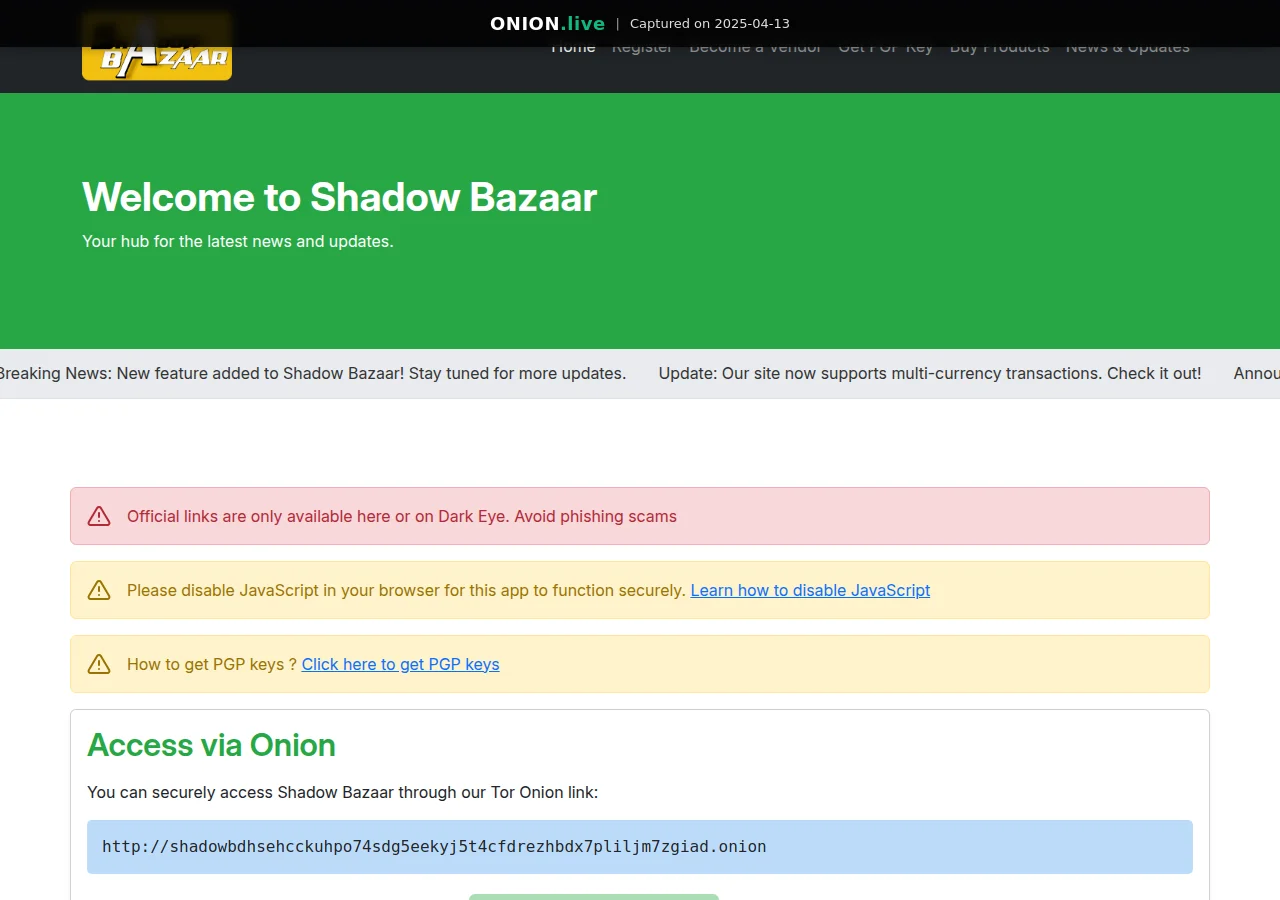Open the Home navigation item

click(x=573, y=48)
